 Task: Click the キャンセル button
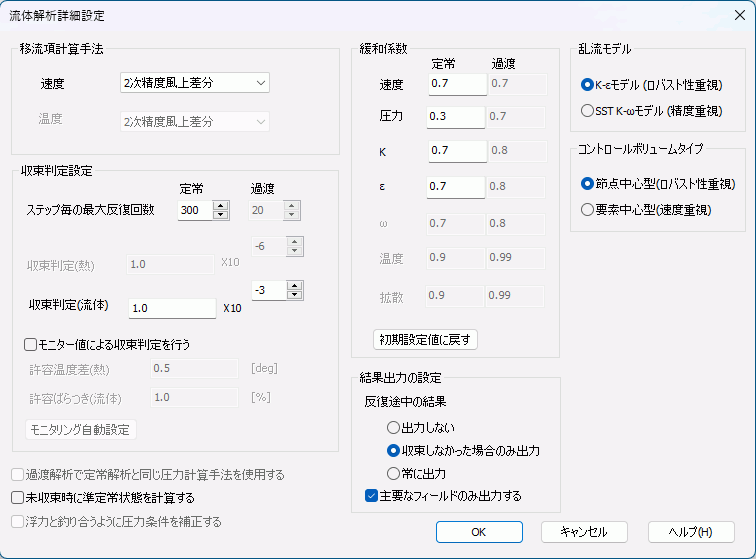click(584, 531)
